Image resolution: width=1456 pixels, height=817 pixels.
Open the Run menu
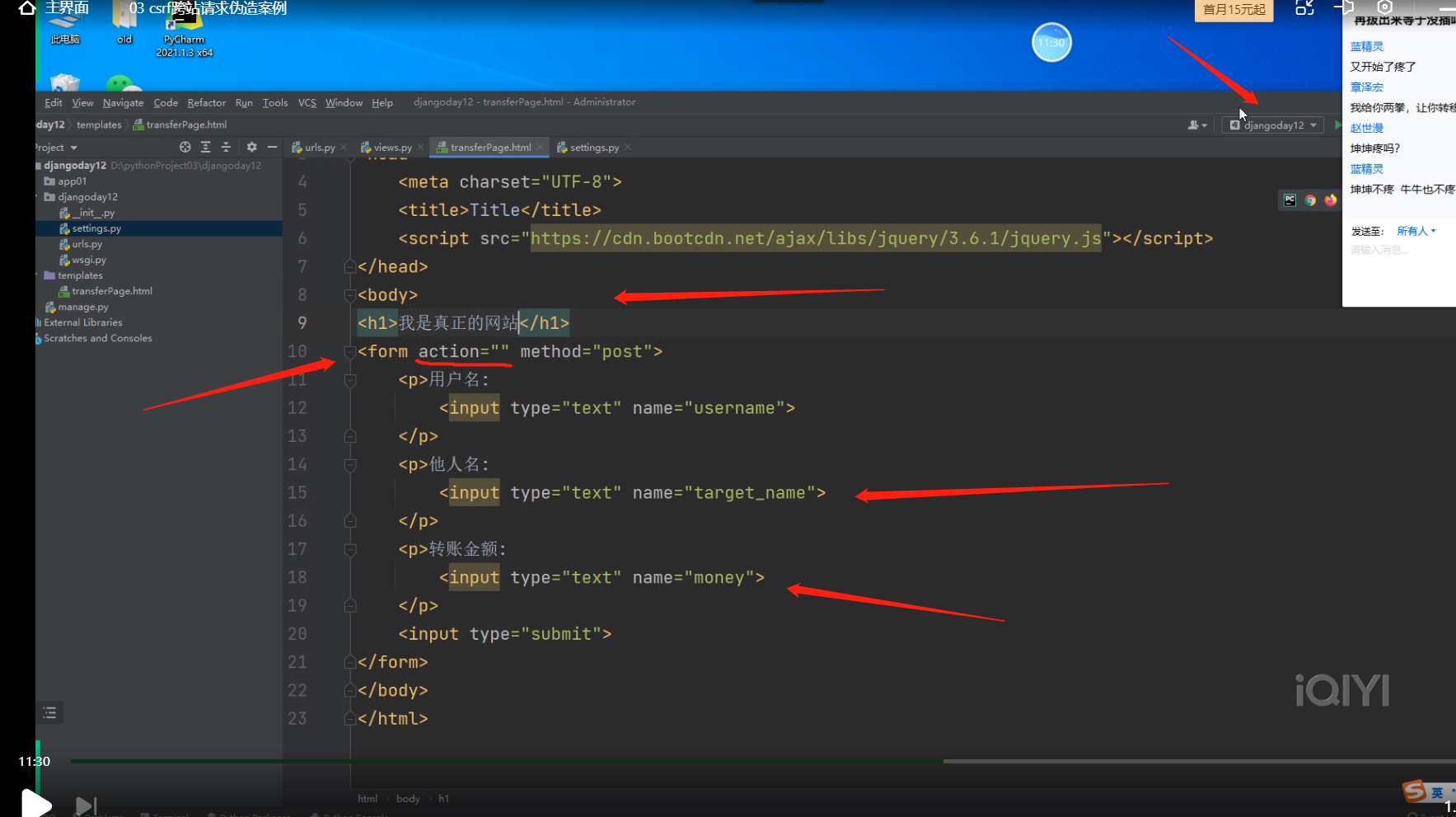(x=244, y=102)
